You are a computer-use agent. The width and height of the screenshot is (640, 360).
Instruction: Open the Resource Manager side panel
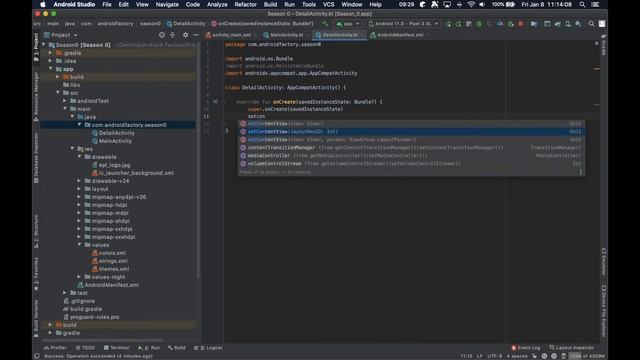(x=36, y=96)
